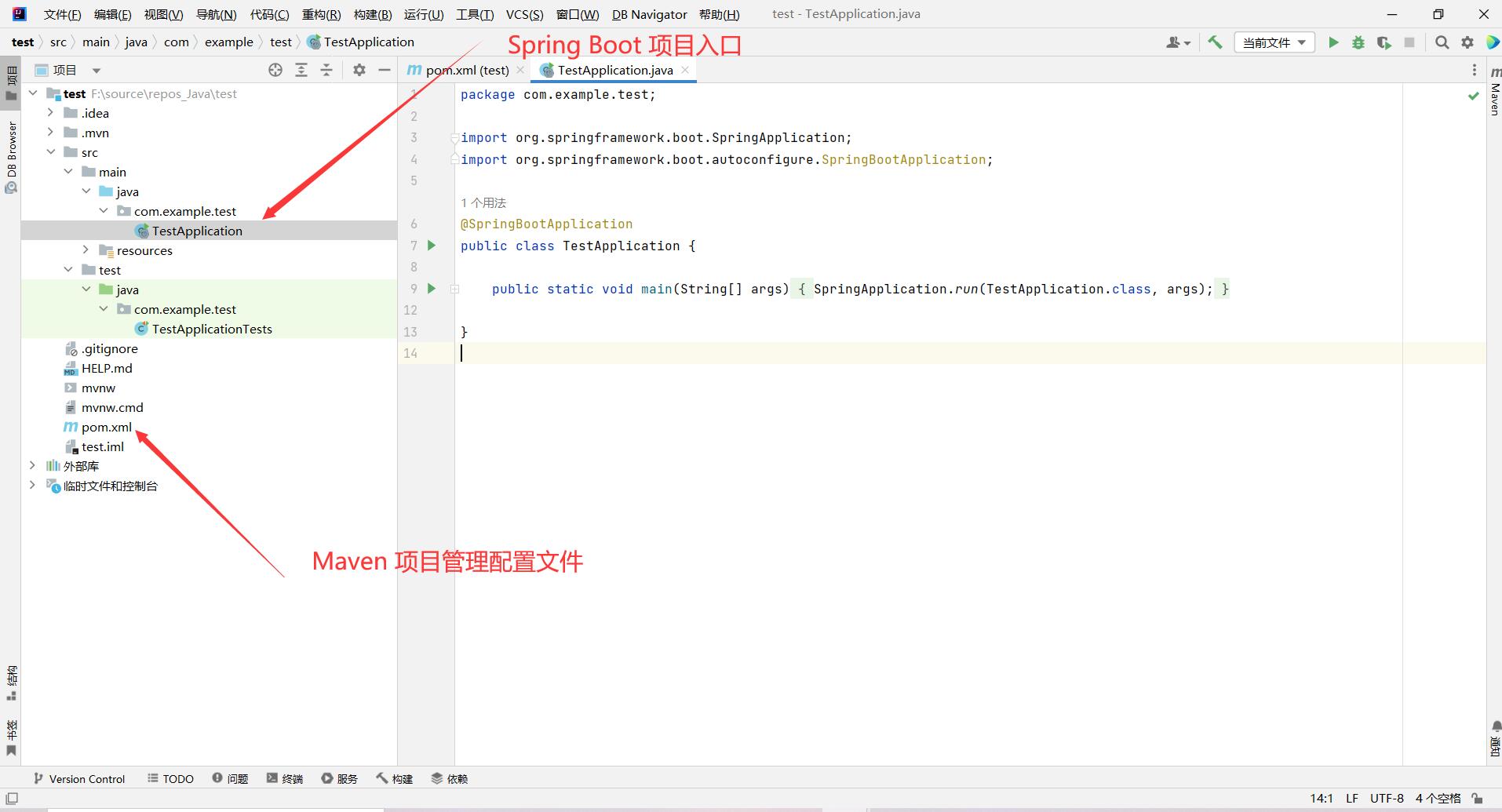Expand the 临时文件和控制台 node
Viewport: 1502px width, 812px height.
[32, 486]
